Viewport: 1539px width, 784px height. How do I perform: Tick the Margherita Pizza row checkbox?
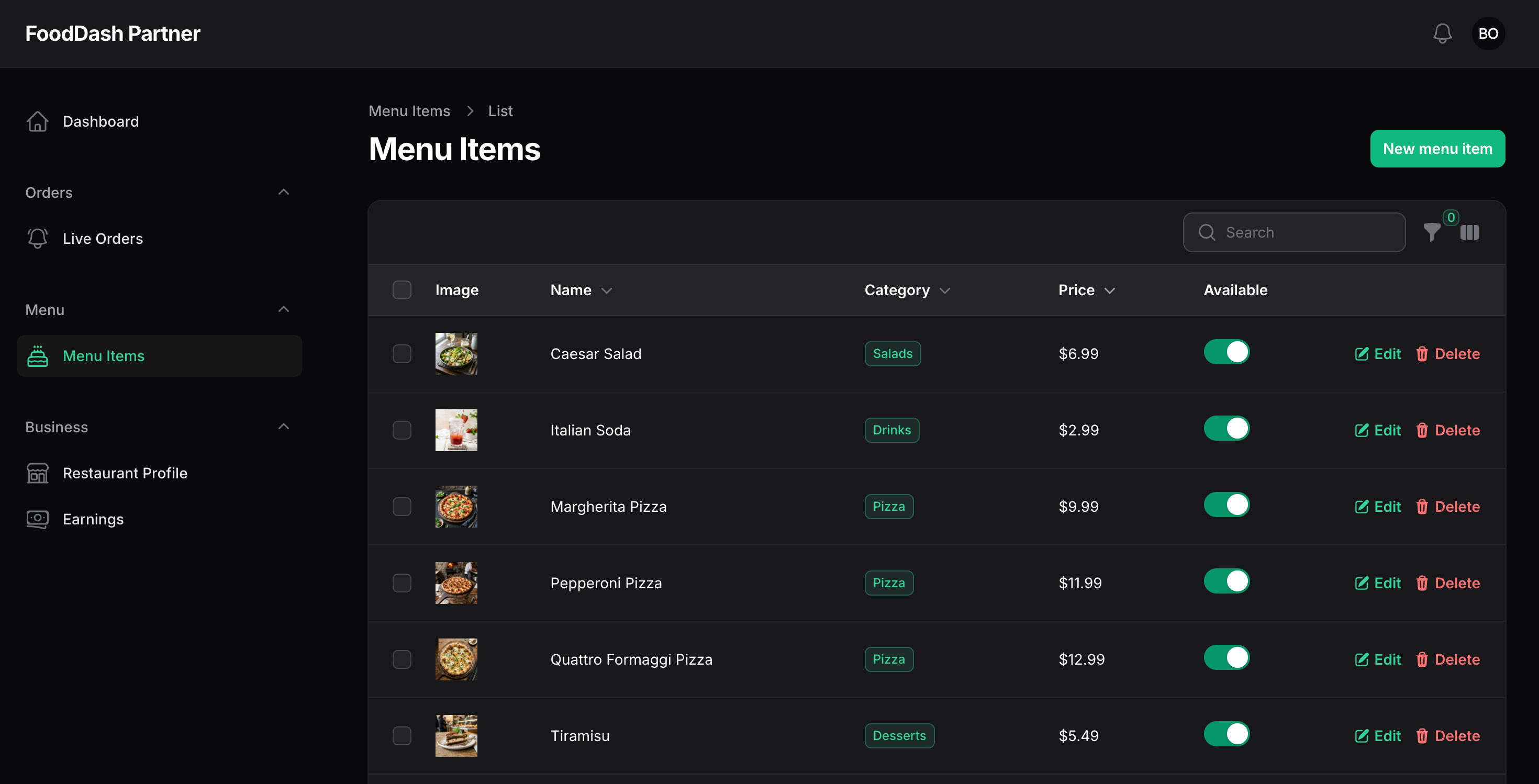click(402, 506)
